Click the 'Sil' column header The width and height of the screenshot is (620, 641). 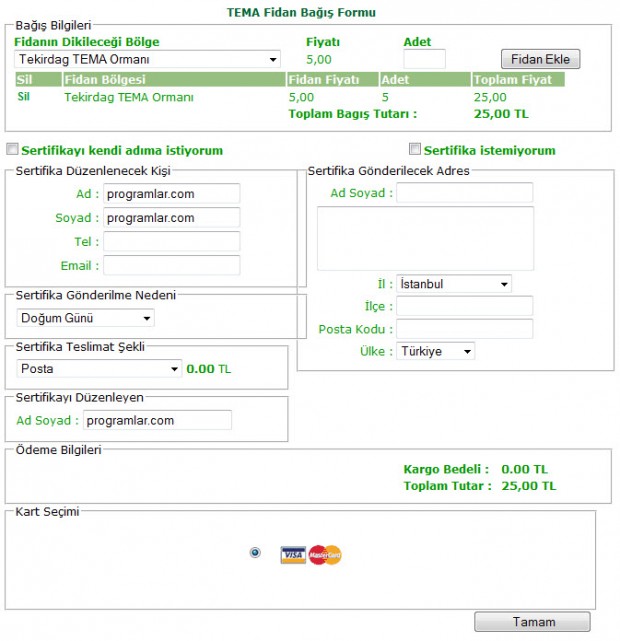click(x=38, y=79)
